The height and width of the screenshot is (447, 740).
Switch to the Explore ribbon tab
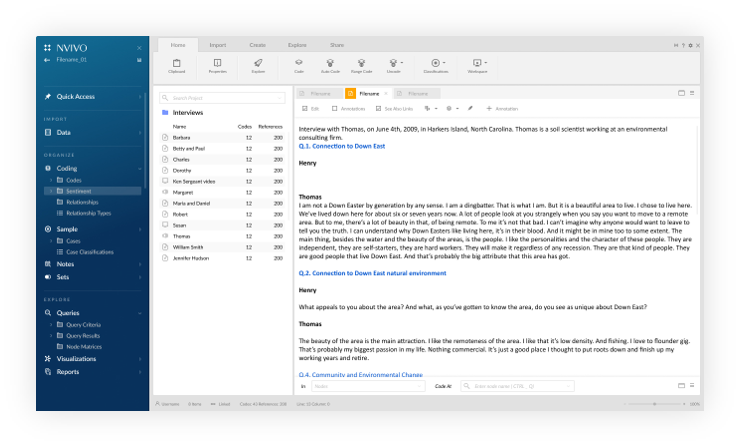point(297,45)
